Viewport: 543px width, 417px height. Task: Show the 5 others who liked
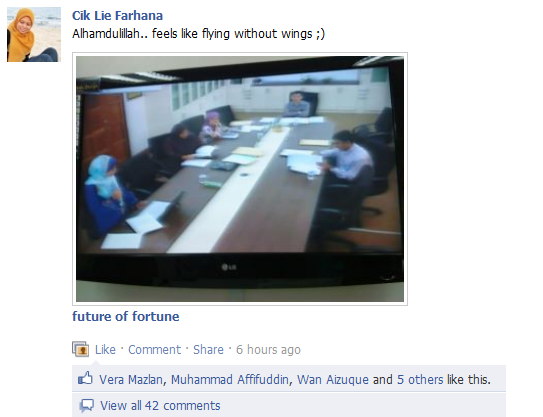coord(420,380)
